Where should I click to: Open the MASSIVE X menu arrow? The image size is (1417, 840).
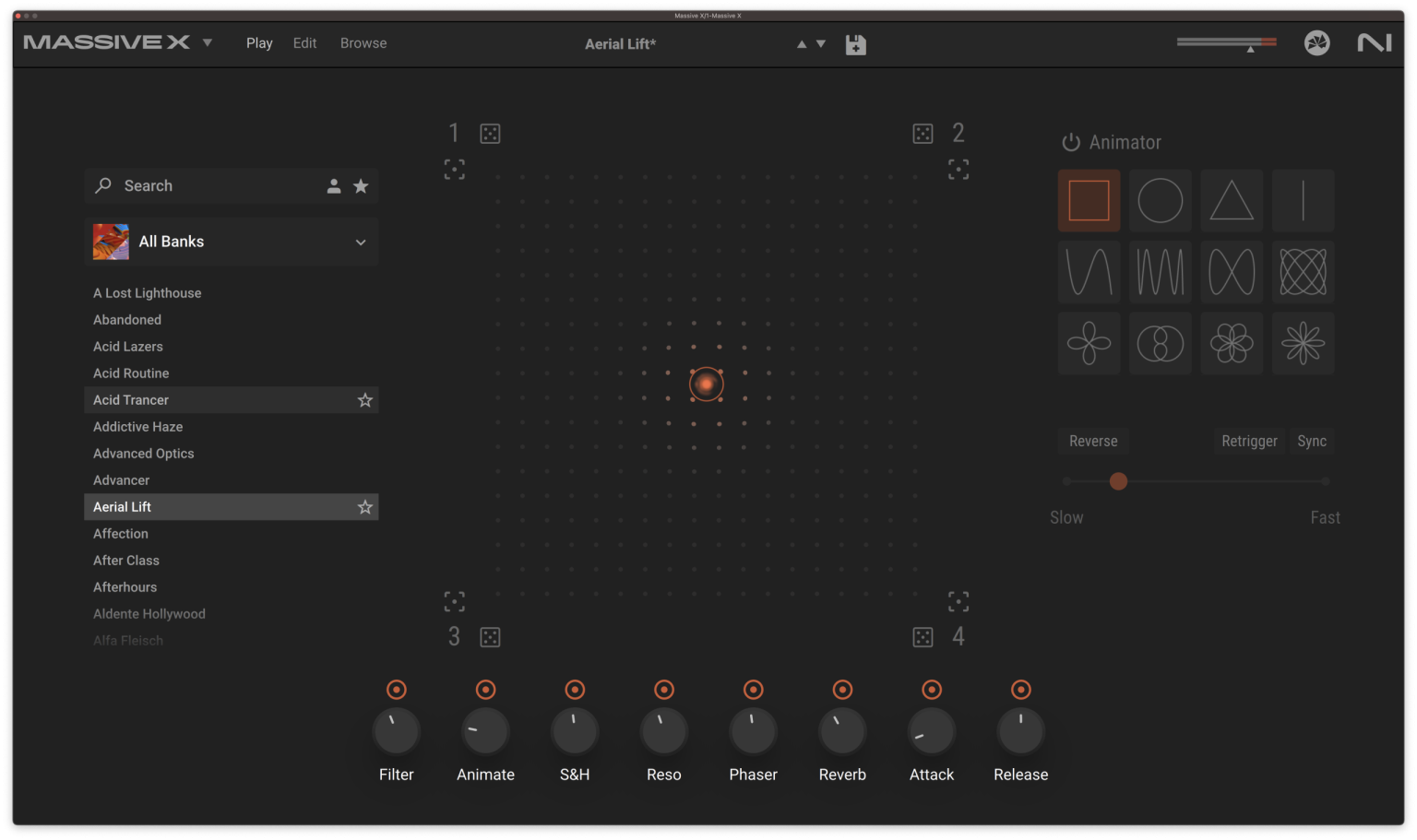click(208, 42)
